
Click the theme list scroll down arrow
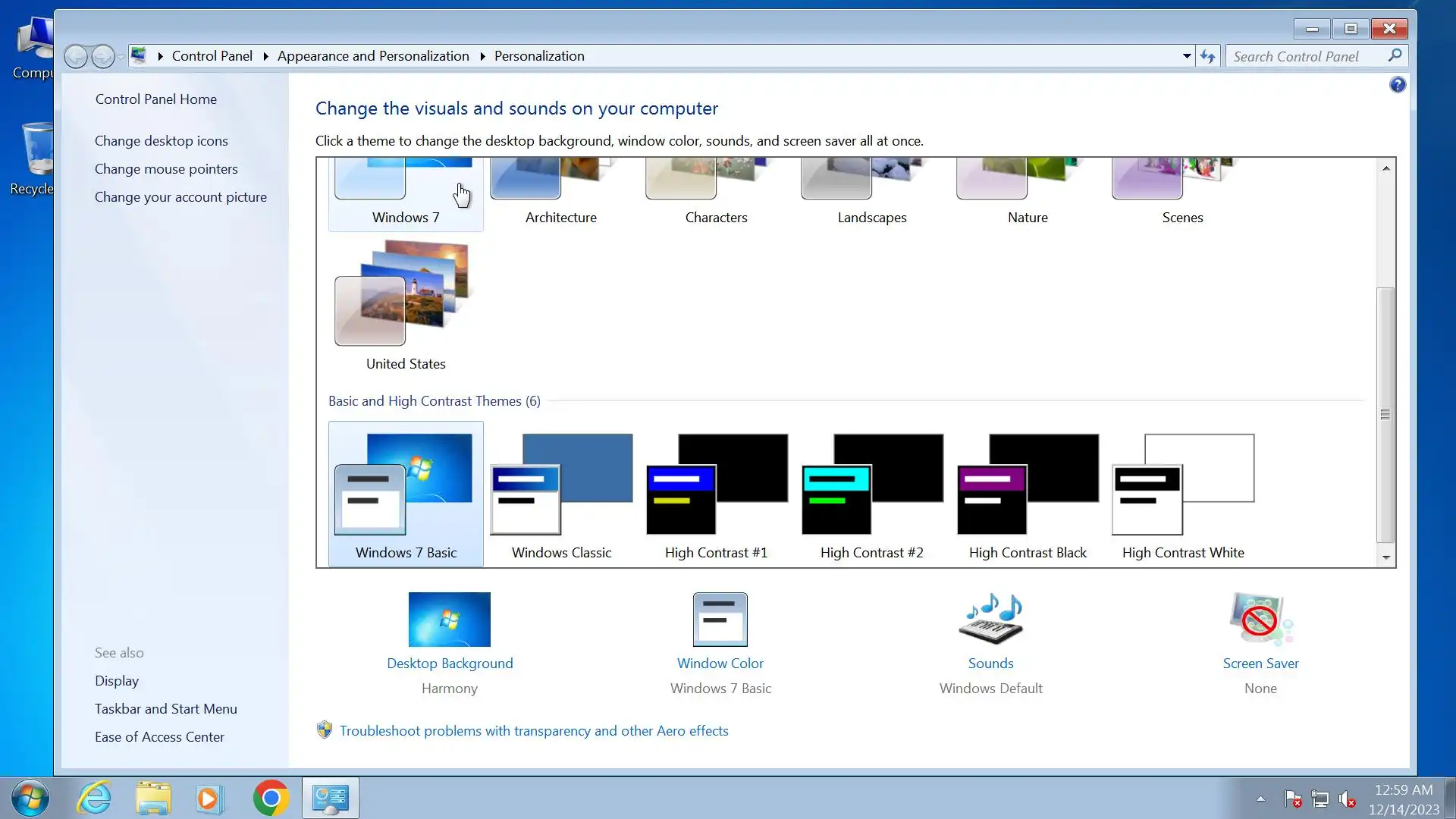pos(1386,557)
